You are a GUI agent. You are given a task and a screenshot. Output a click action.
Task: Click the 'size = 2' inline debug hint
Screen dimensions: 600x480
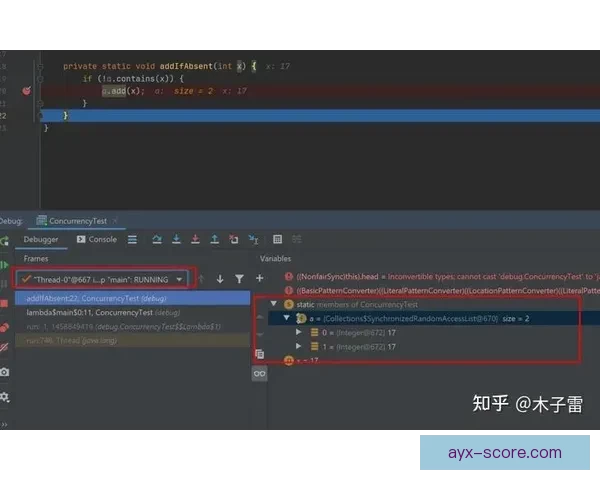193,91
